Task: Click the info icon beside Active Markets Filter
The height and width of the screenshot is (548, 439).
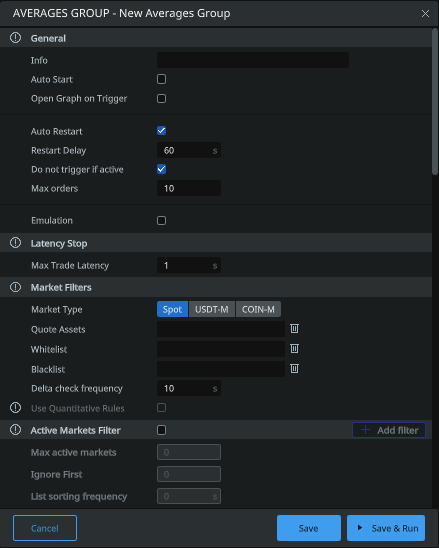Action: 15,430
